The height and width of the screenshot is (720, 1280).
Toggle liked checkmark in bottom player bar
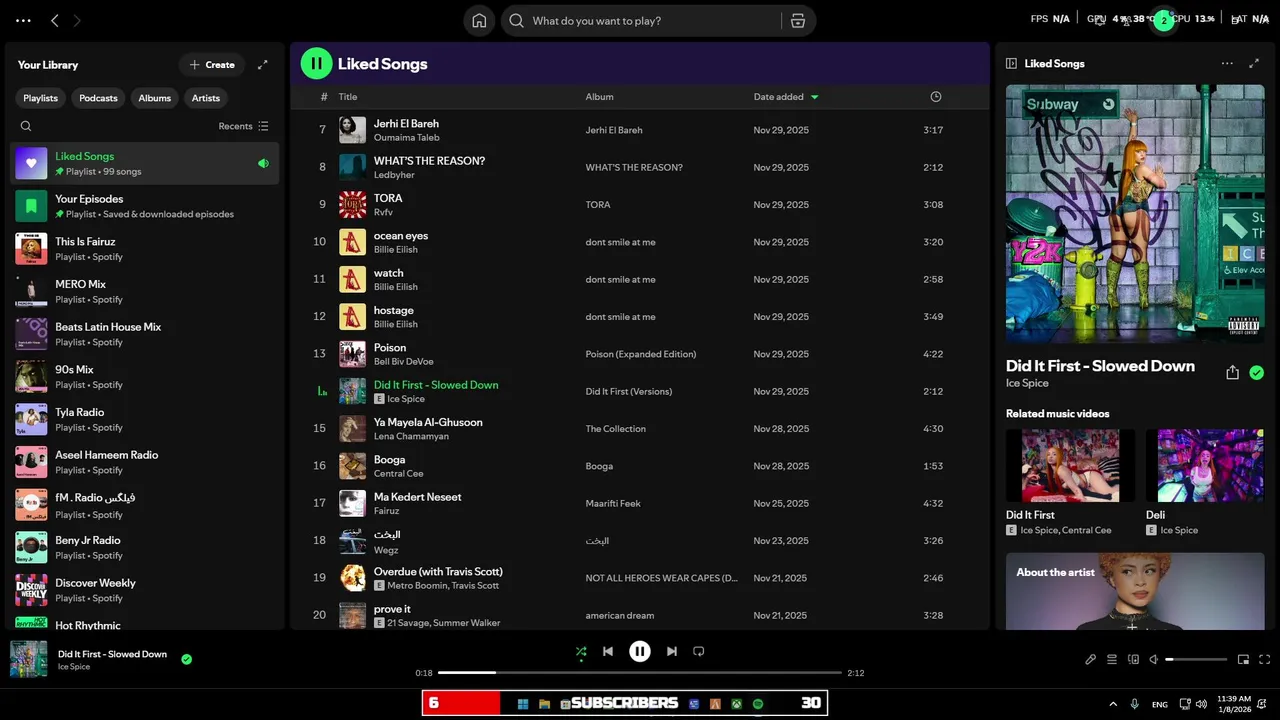(186, 659)
